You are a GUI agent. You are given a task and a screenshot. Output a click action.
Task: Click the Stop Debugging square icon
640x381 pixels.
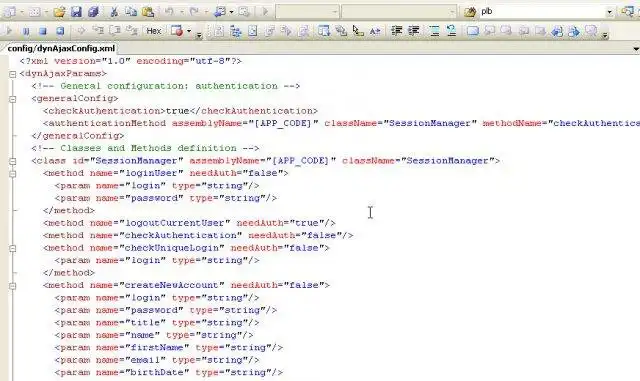click(x=42, y=31)
